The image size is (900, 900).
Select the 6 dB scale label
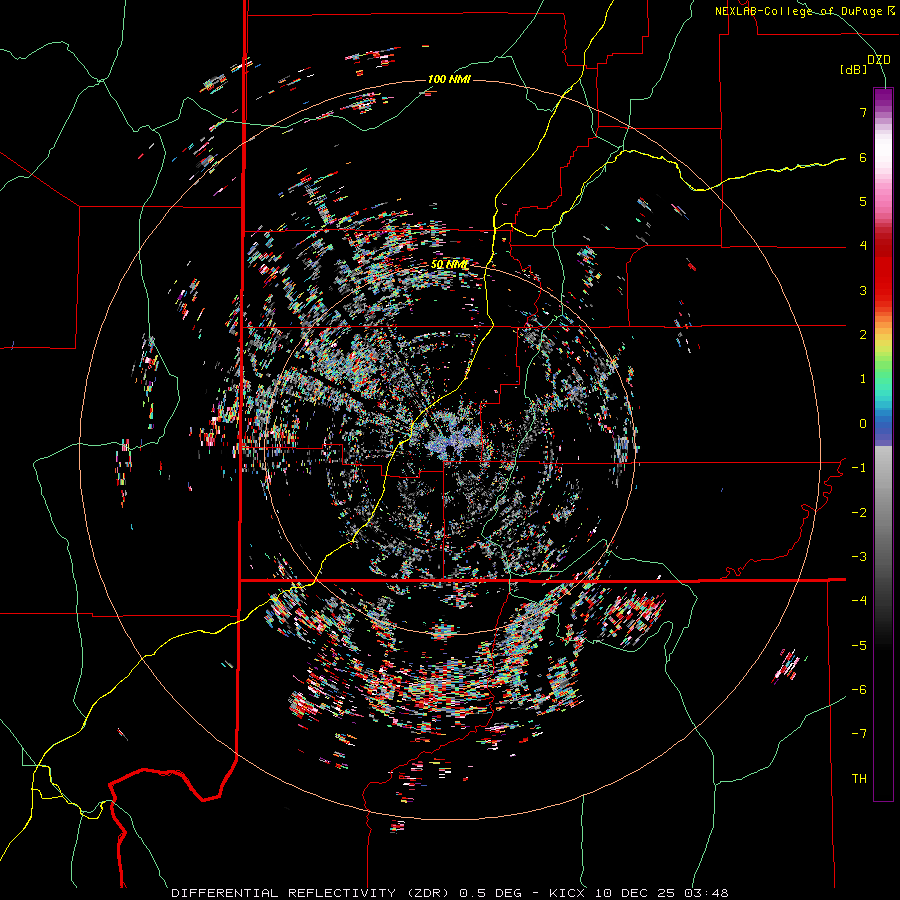863,157
